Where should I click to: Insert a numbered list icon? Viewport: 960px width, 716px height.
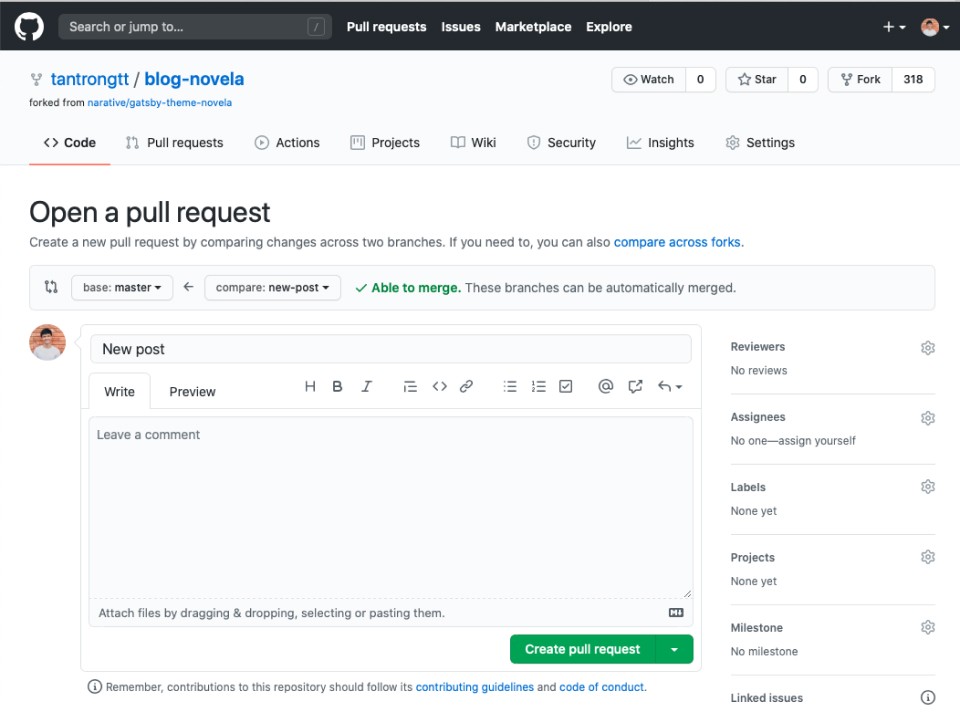click(539, 386)
